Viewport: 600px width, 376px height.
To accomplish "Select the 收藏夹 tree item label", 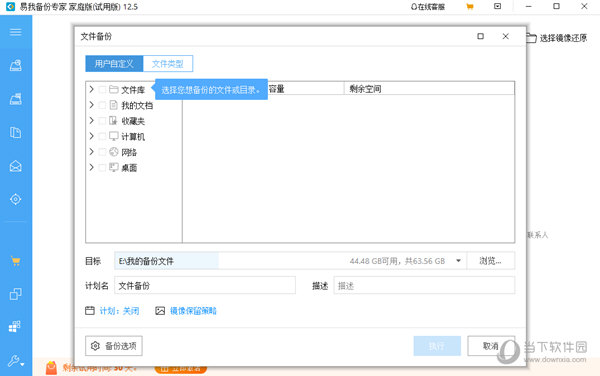I will click(133, 121).
